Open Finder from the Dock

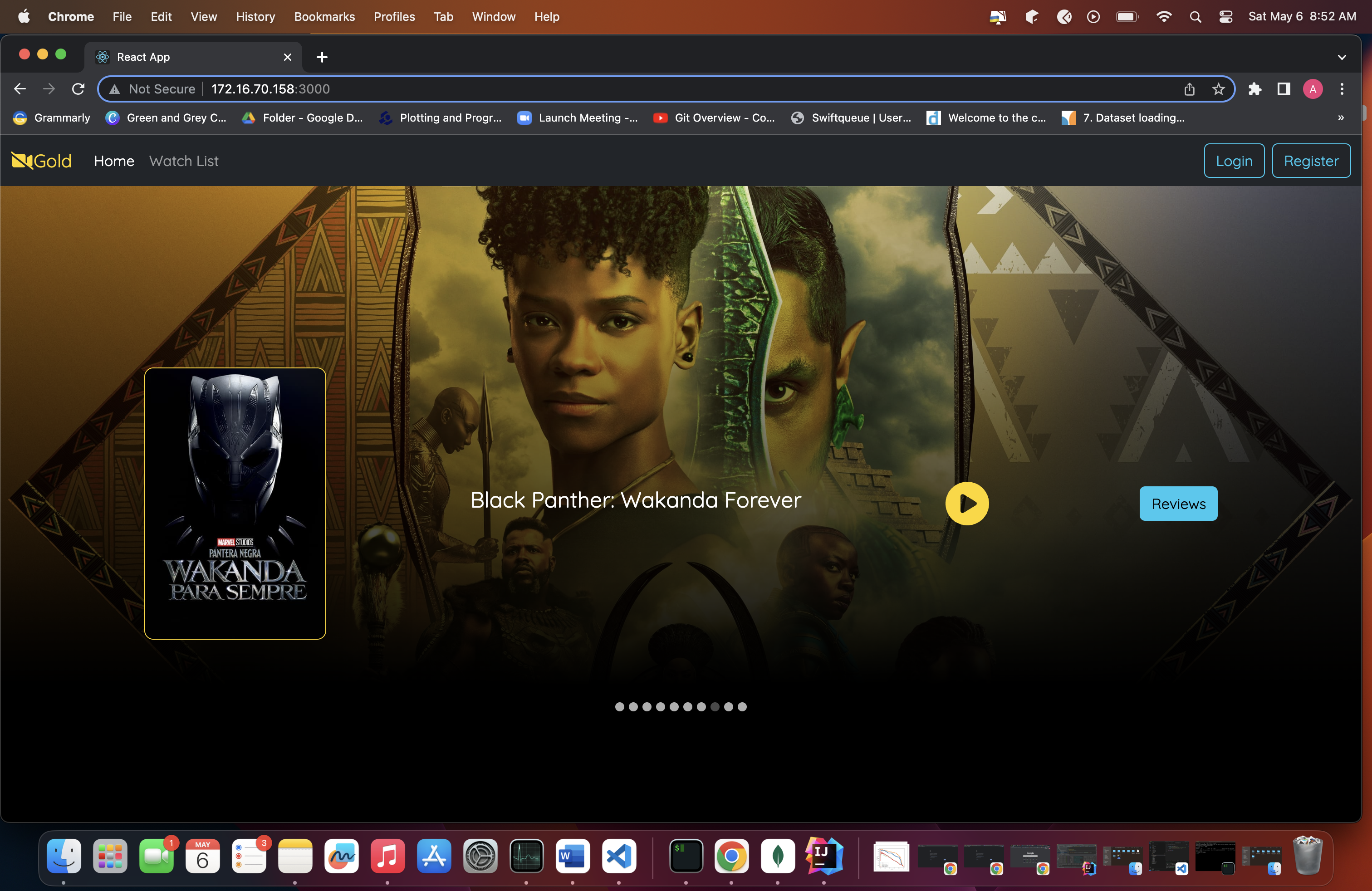[64, 856]
